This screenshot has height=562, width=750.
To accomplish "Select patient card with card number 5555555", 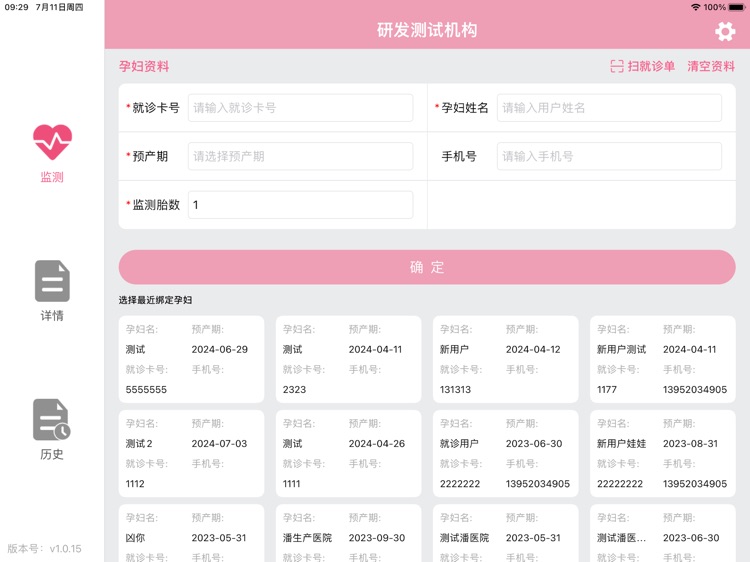I will click(191, 359).
